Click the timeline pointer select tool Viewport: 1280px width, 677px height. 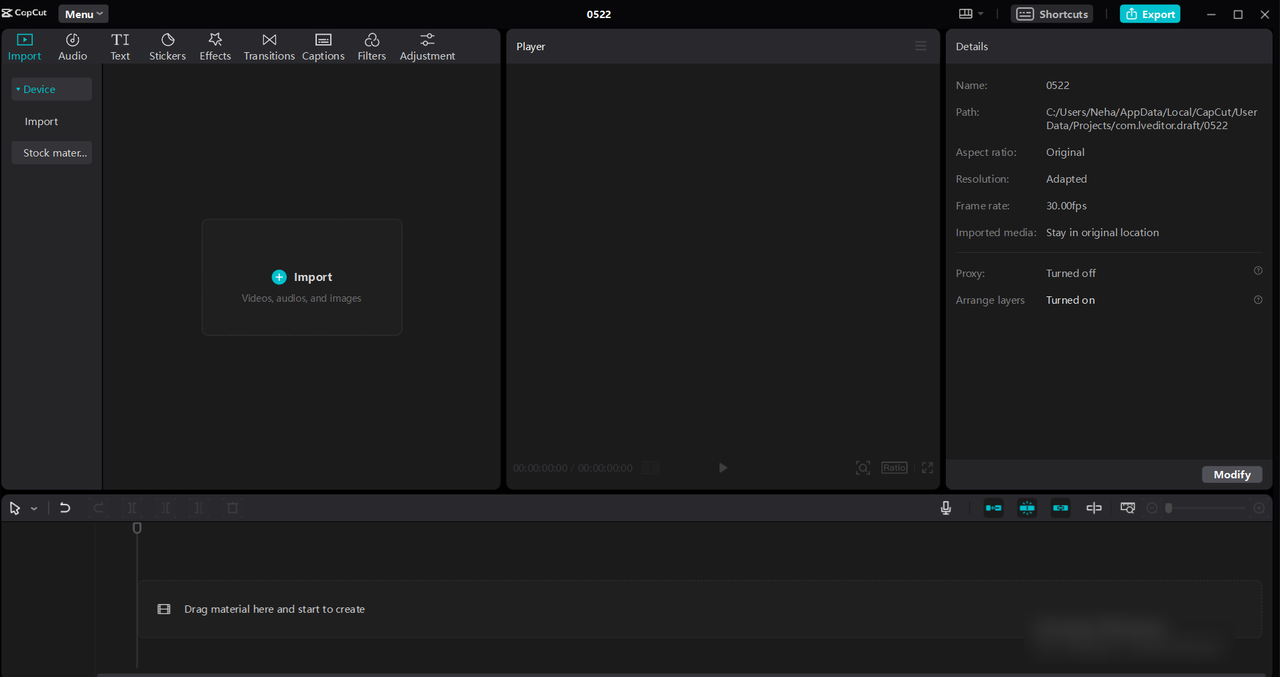tap(15, 508)
